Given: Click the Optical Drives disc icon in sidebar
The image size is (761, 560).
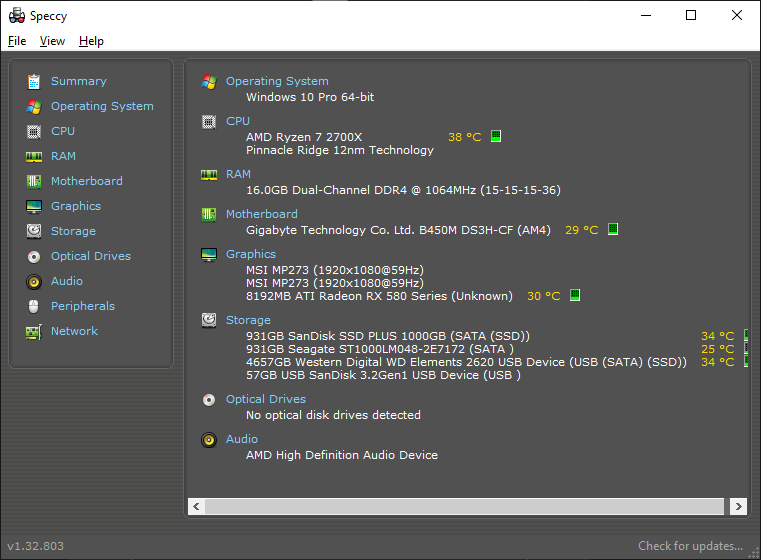Looking at the screenshot, I should (x=33, y=256).
